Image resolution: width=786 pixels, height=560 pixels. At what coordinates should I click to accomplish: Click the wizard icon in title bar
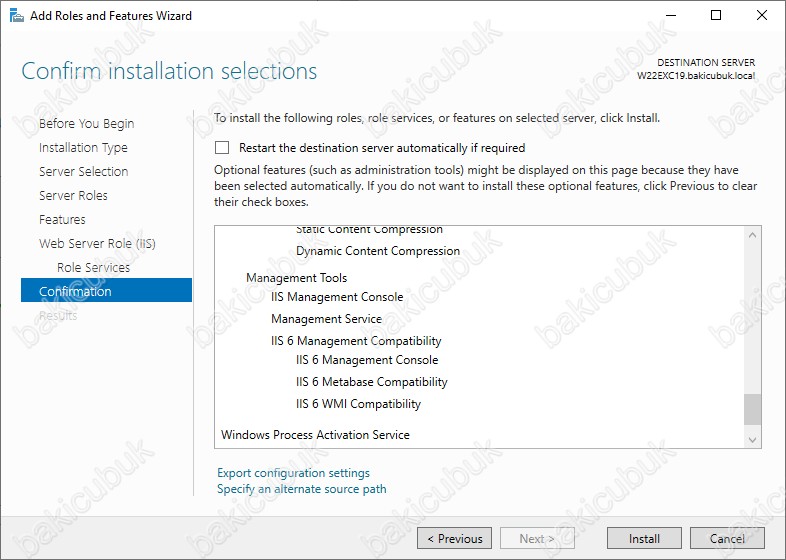click(14, 15)
